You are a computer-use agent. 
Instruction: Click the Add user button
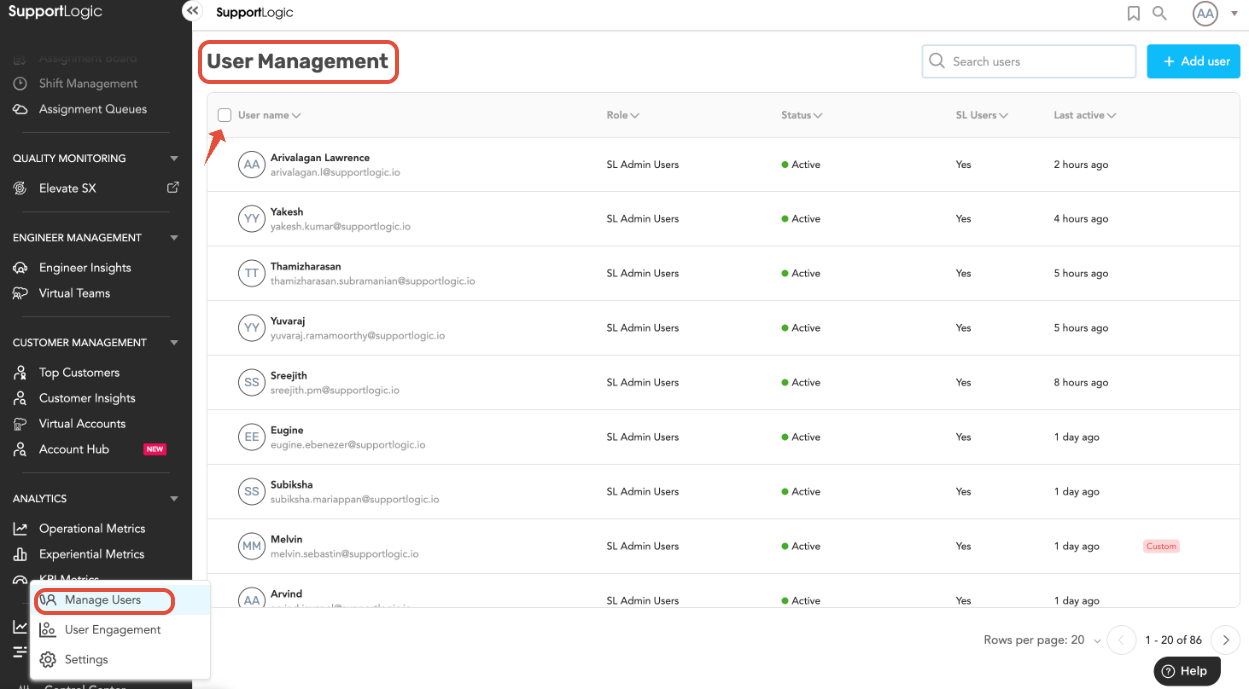click(1193, 61)
